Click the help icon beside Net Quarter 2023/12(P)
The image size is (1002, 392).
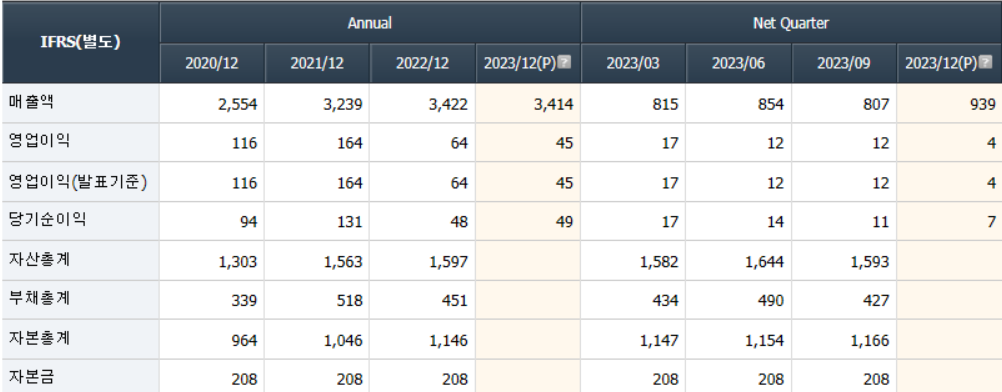(985, 63)
